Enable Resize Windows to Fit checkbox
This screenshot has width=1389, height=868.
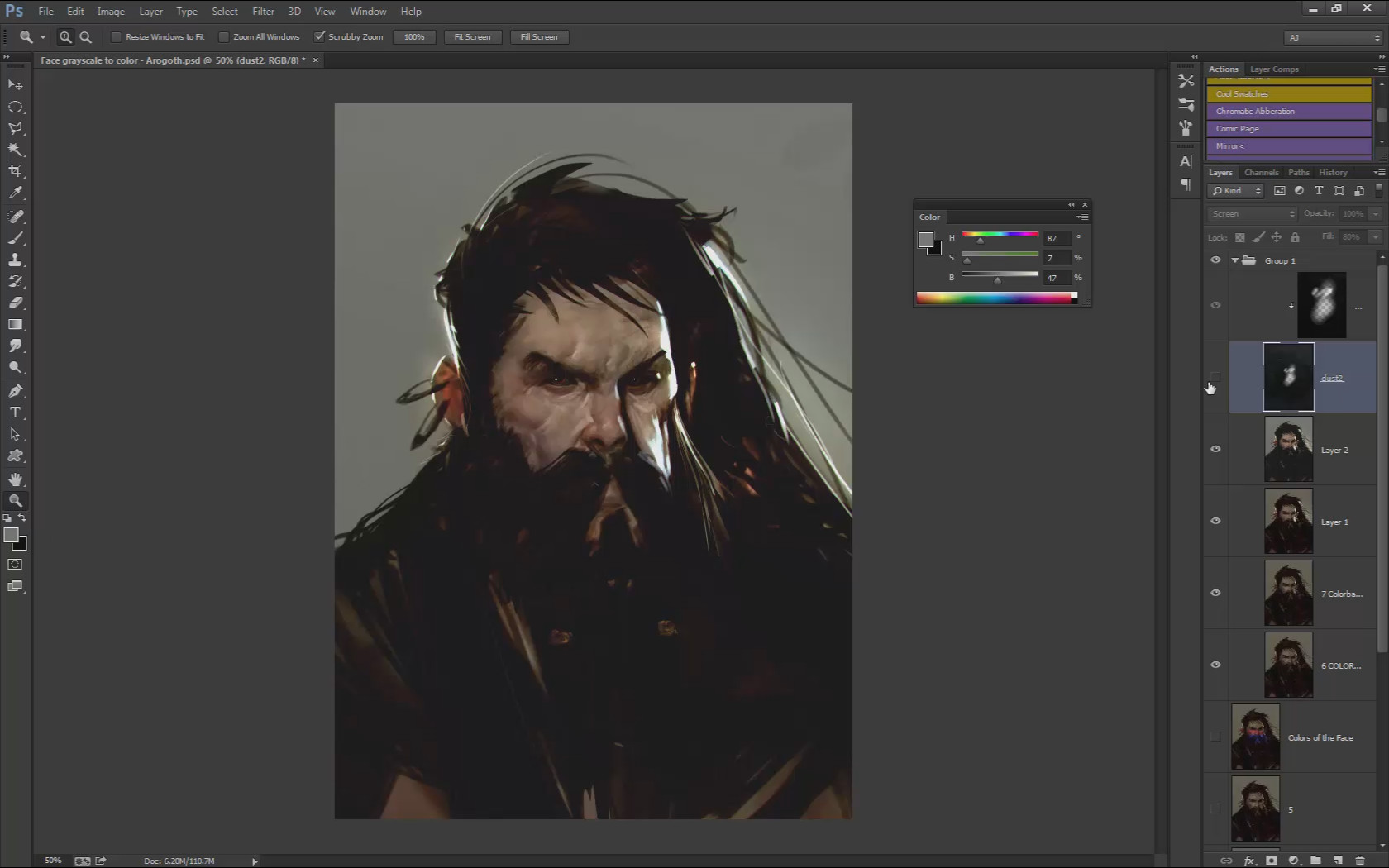click(x=117, y=37)
